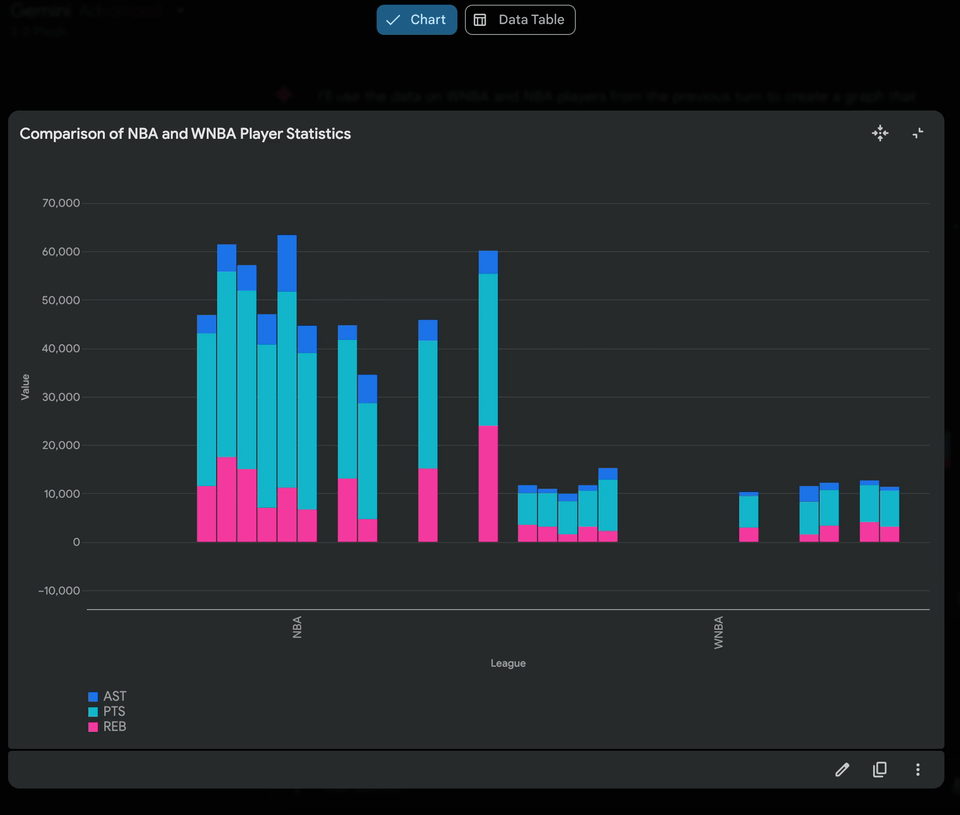This screenshot has width=960, height=815.
Task: Click the checkmark icon in Chart tab
Action: tap(393, 20)
